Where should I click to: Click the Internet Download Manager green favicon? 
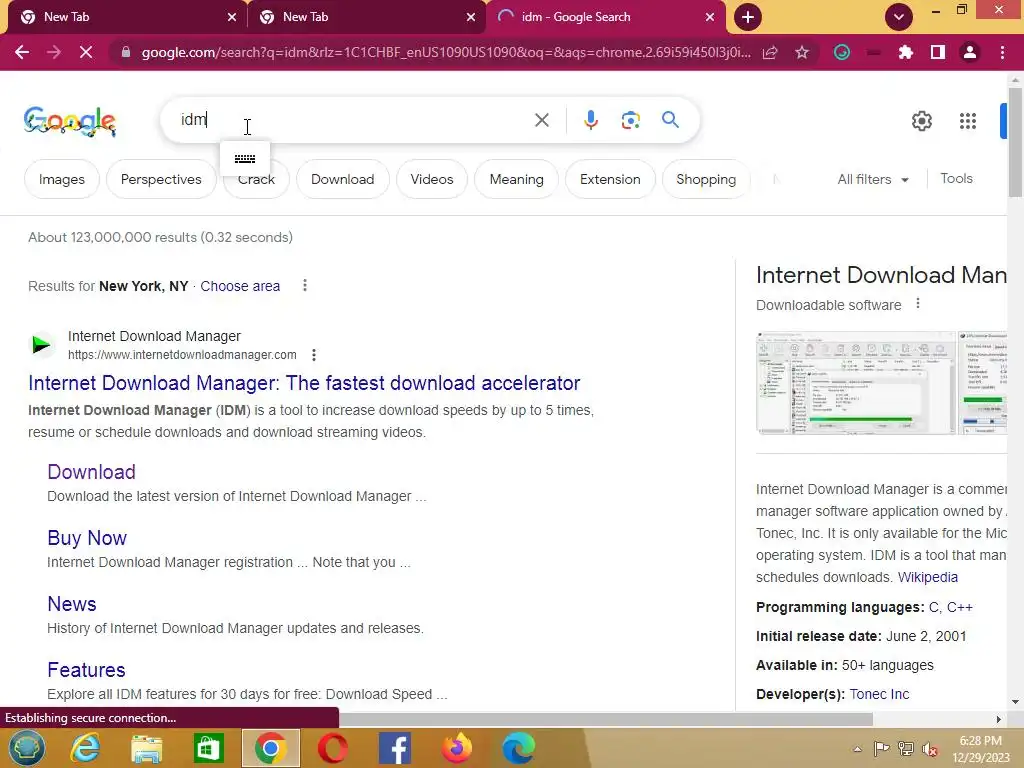(41, 344)
